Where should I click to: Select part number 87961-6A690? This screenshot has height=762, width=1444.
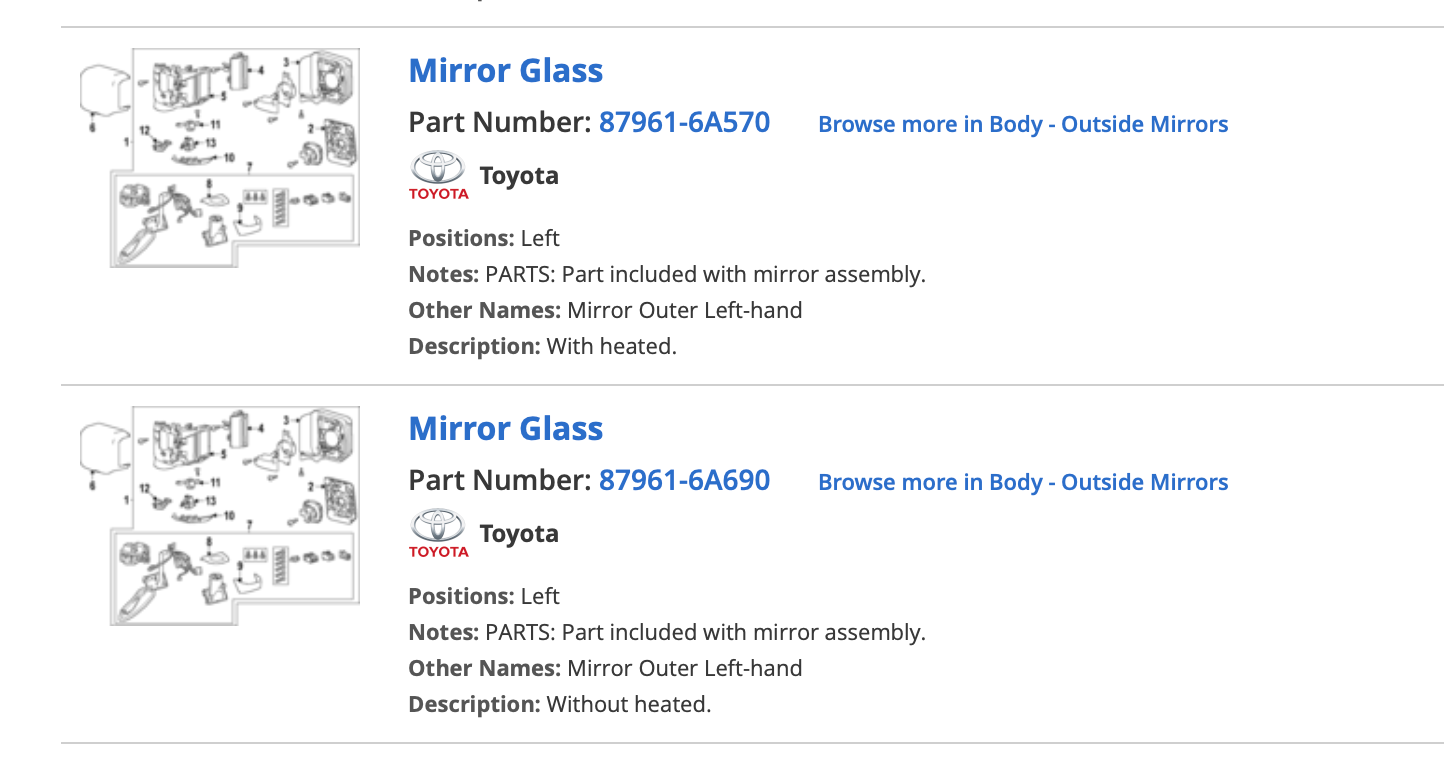tap(684, 480)
